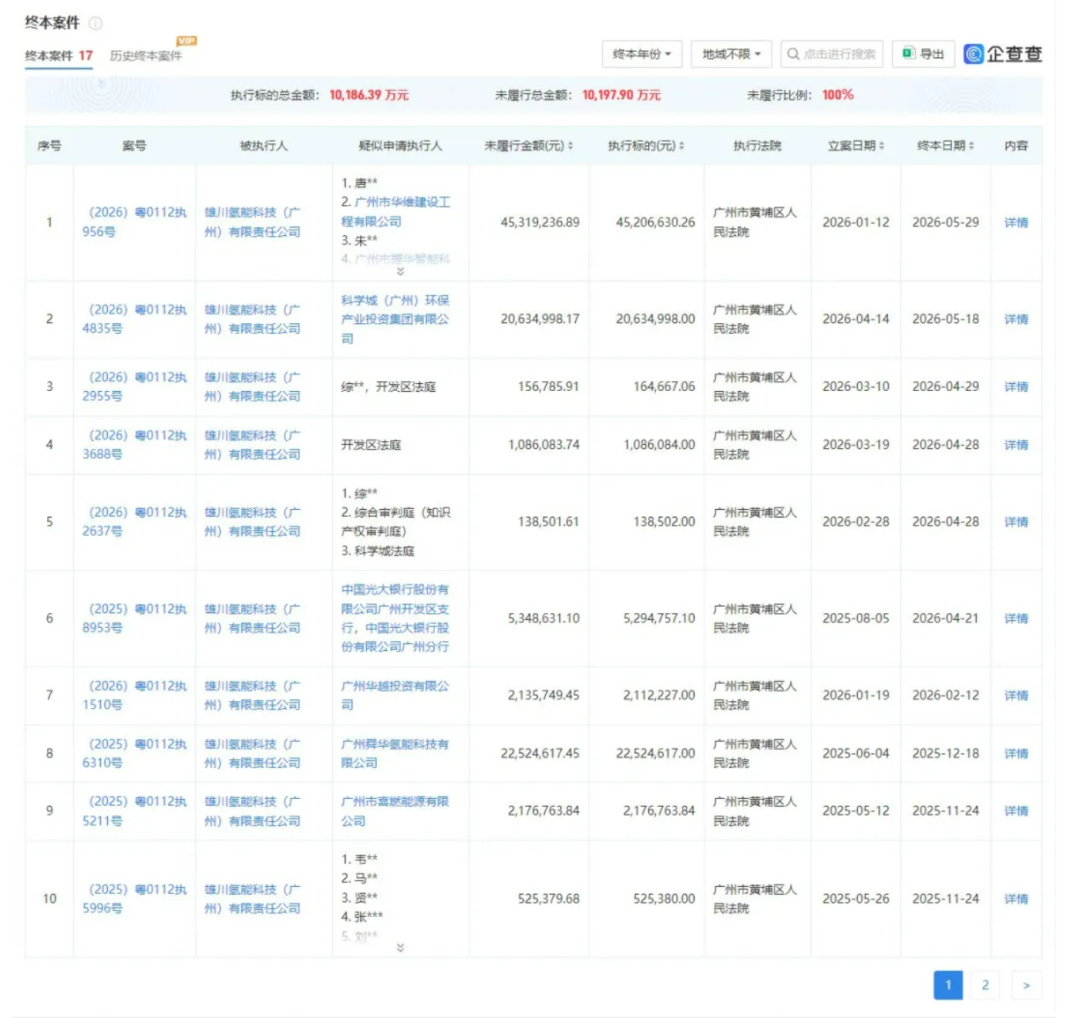Click amount 45,319,236.89
The image size is (1080, 1018).
tap(540, 222)
